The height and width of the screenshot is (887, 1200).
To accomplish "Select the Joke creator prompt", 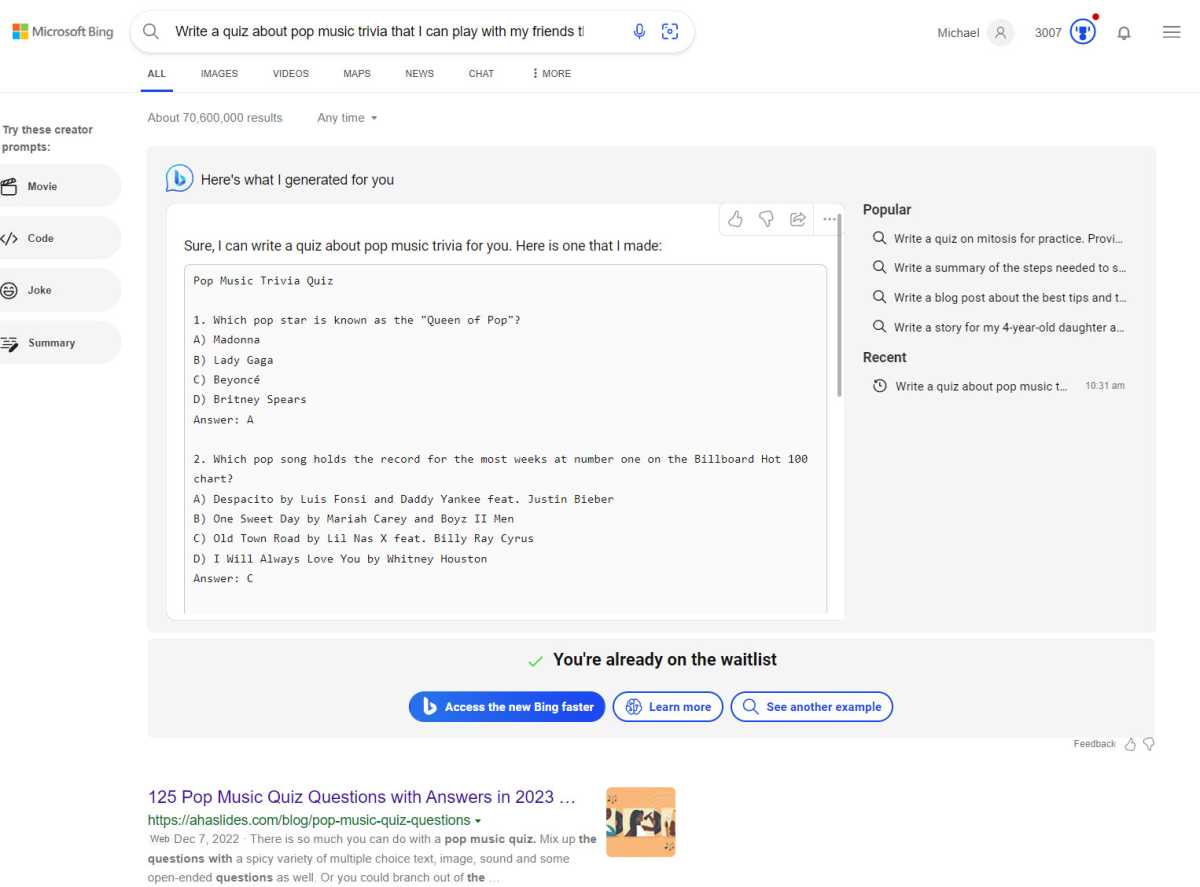I will click(40, 290).
